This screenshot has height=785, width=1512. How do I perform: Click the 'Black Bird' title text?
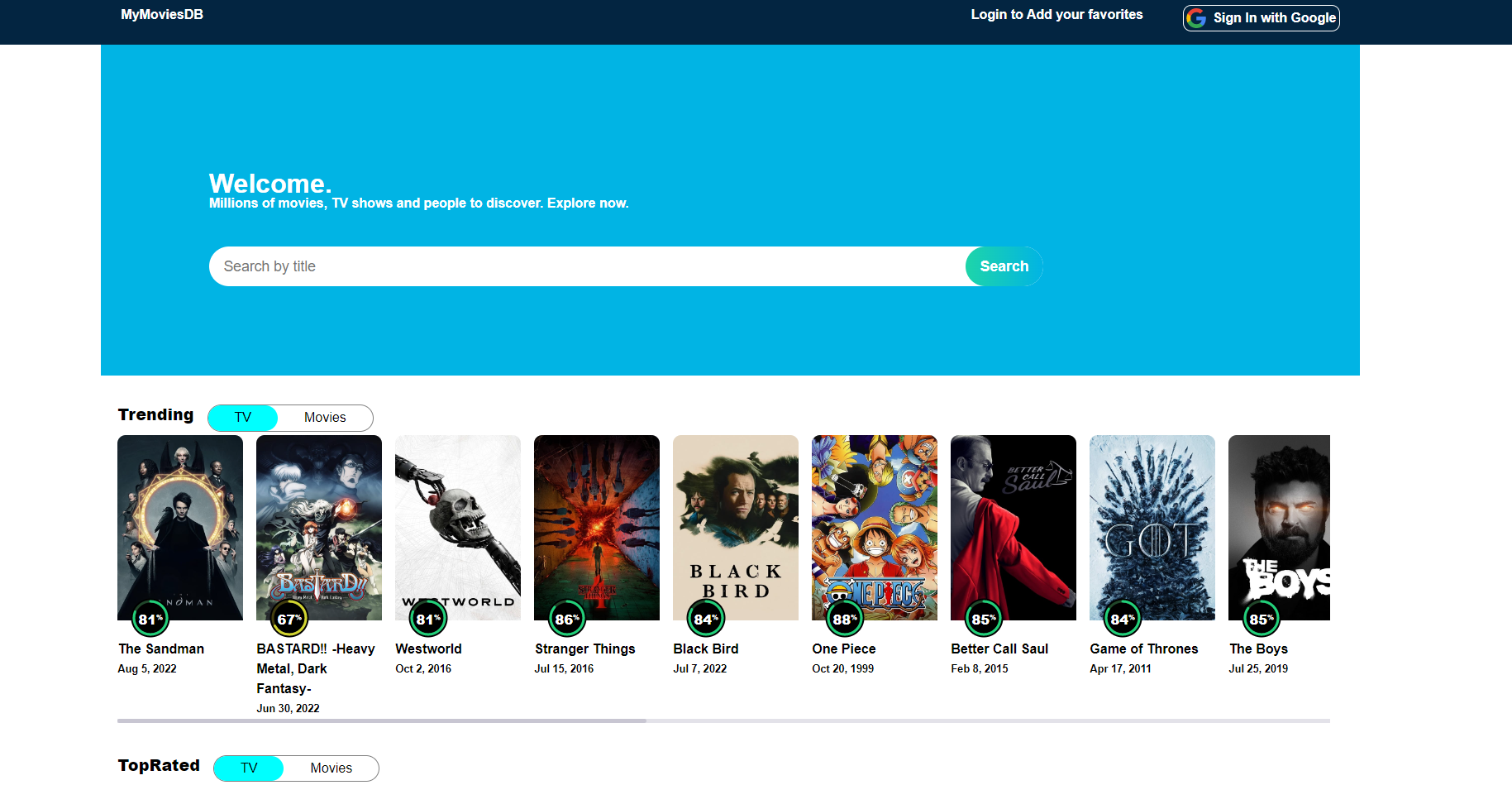pos(706,649)
